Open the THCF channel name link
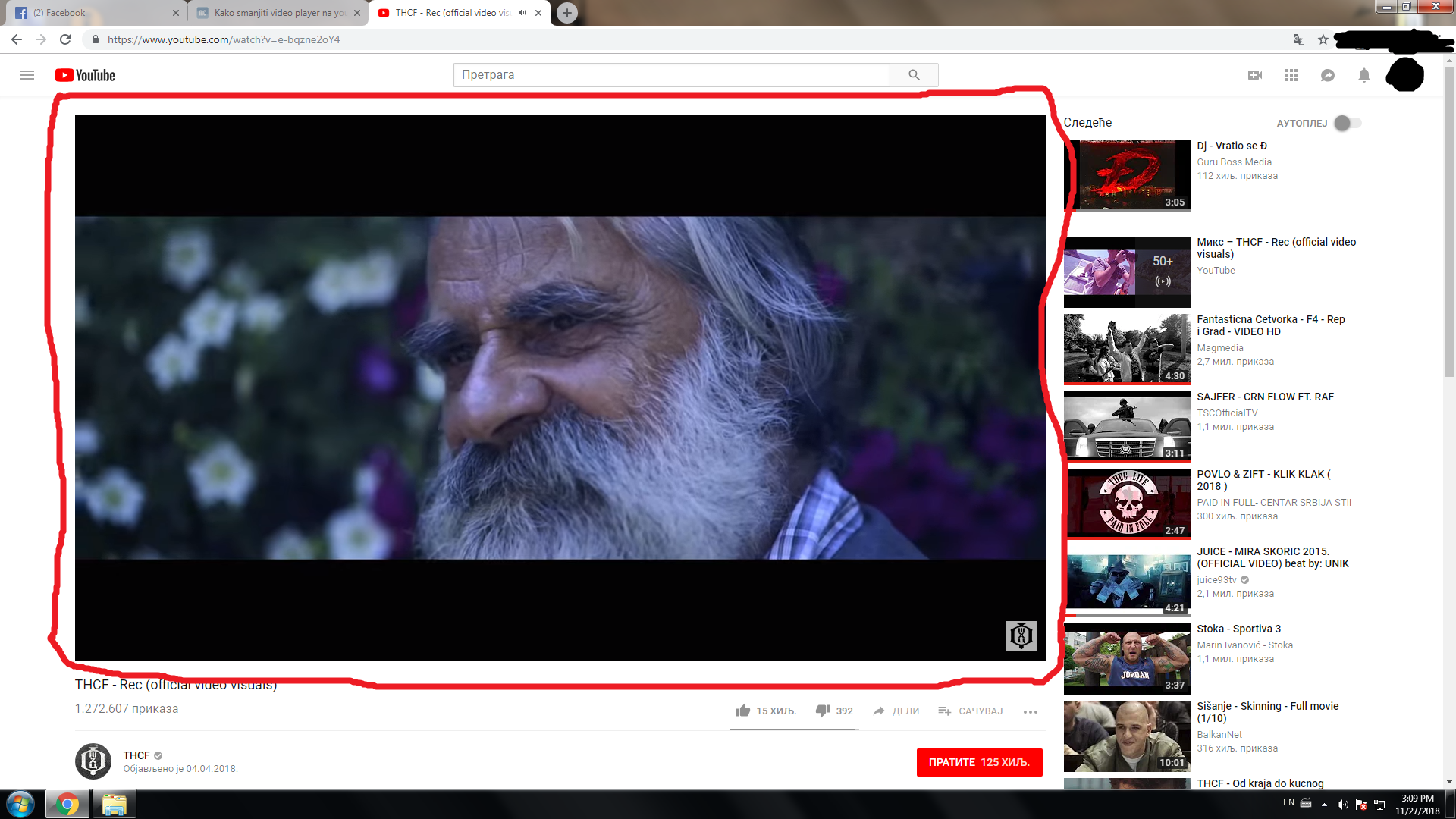Screen dimensions: 1456x819 (x=136, y=755)
